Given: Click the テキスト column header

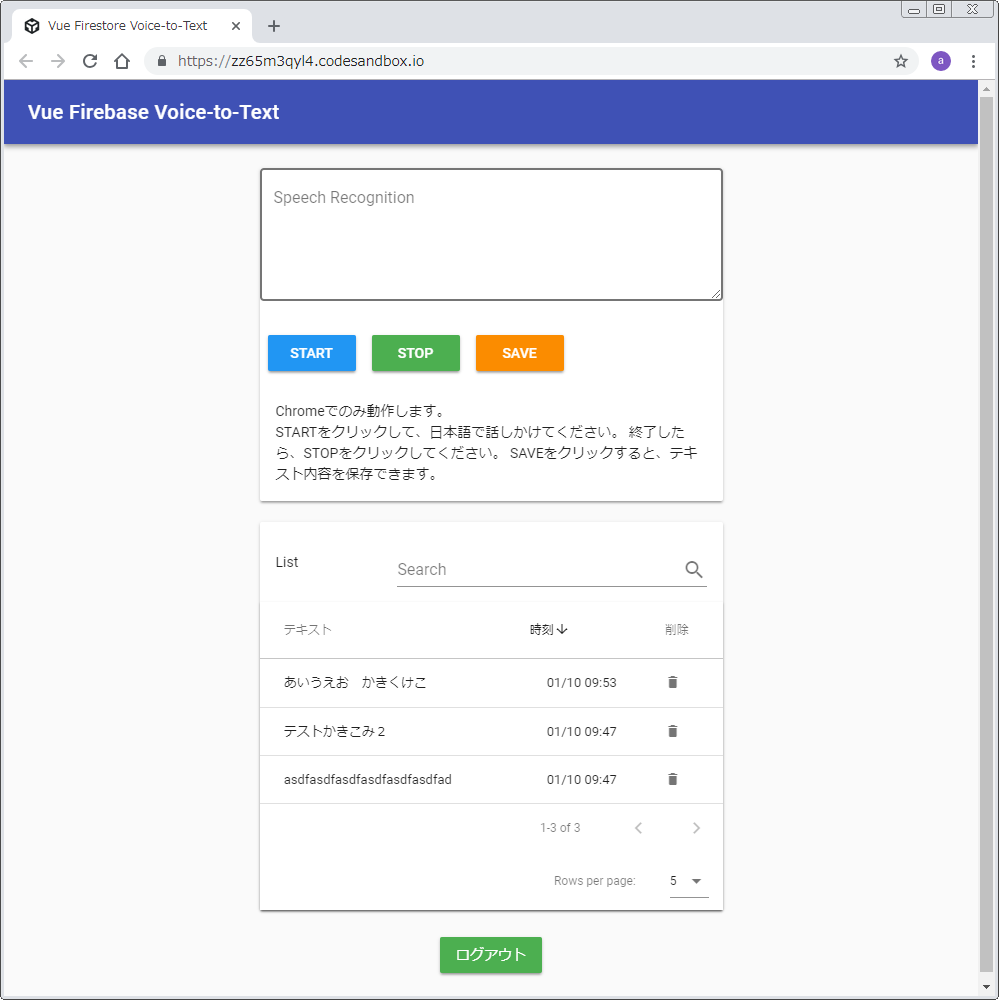Looking at the screenshot, I should click(307, 629).
